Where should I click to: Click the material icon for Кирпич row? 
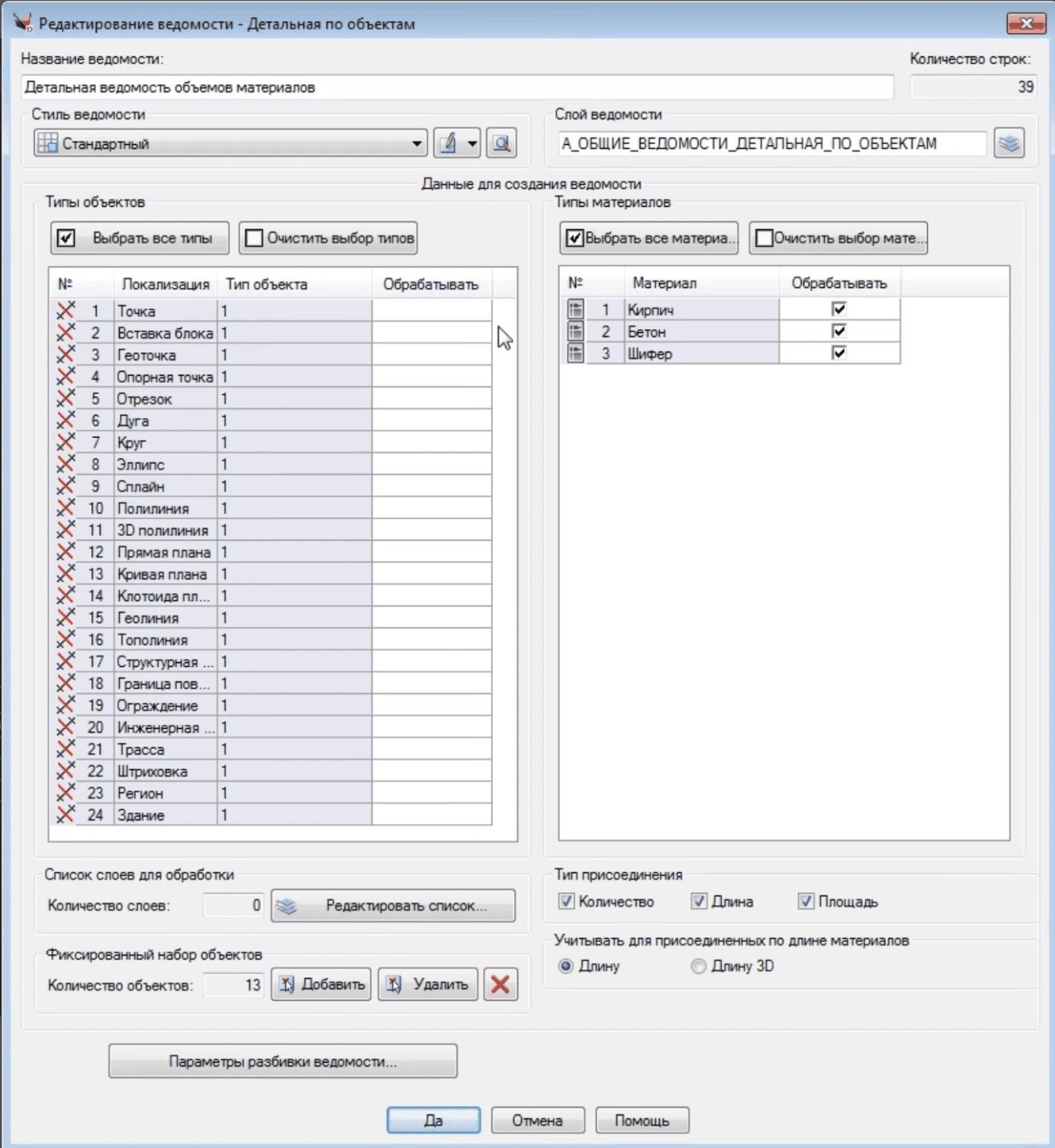tap(575, 310)
